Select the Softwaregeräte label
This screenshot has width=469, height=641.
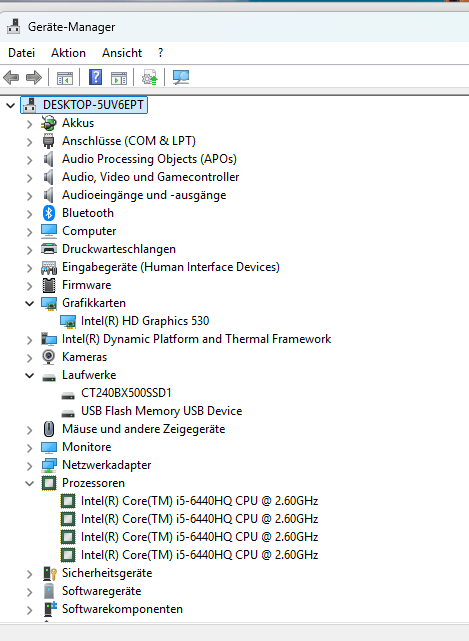click(101, 591)
